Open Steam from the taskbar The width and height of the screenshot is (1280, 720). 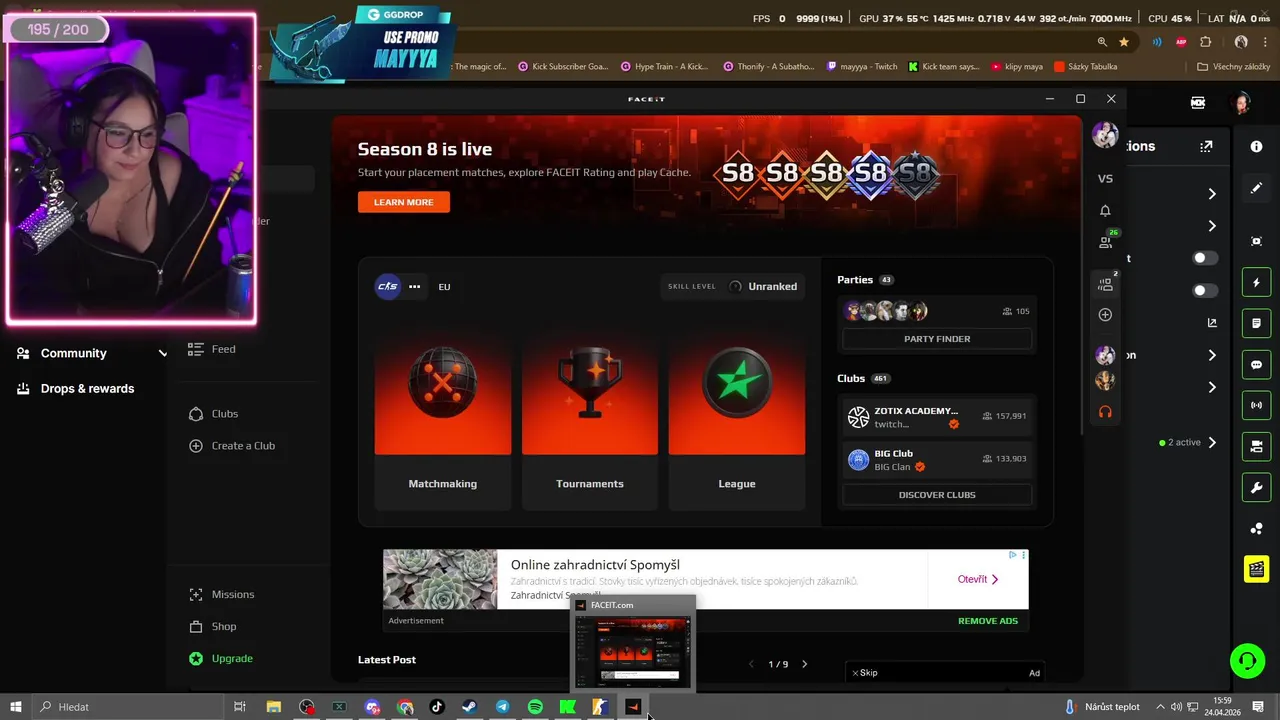(x=469, y=707)
